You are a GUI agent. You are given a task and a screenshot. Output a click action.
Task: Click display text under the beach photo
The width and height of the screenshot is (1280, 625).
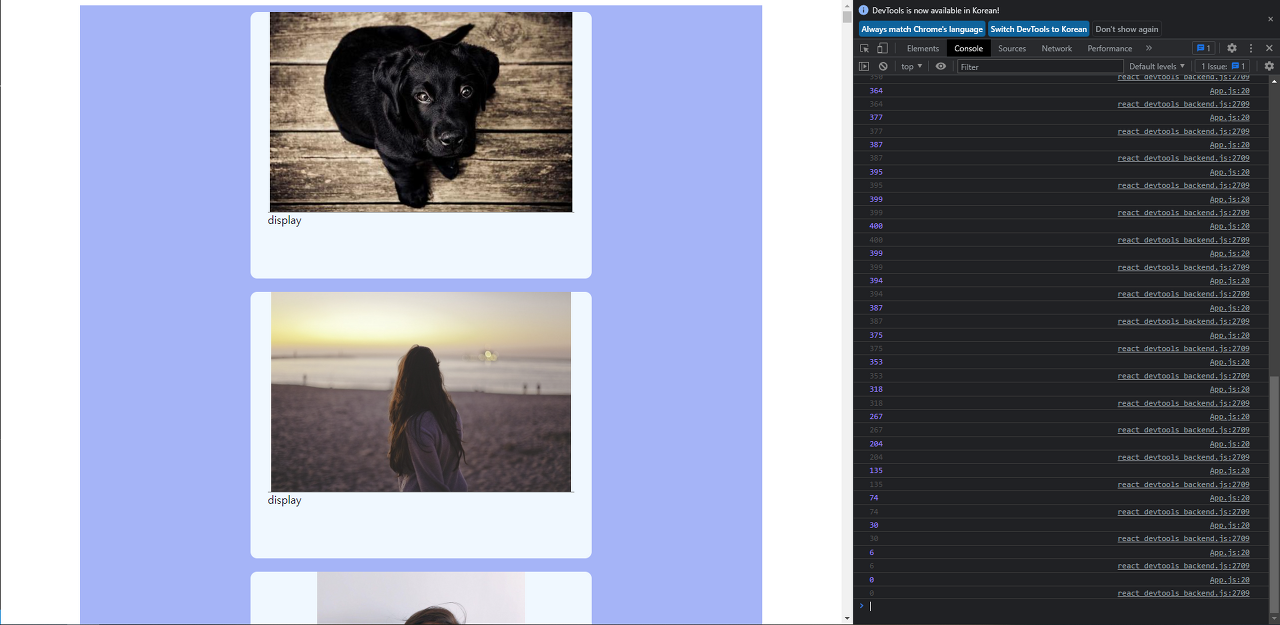284,500
